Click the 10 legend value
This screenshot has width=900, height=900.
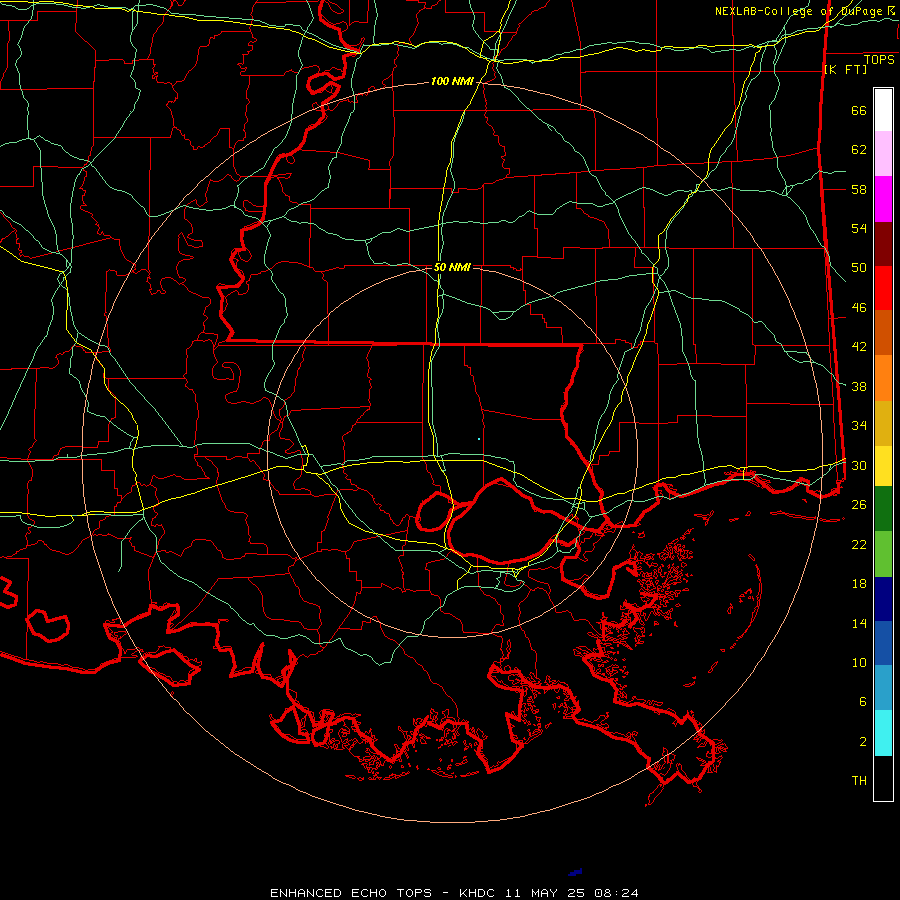tap(859, 663)
